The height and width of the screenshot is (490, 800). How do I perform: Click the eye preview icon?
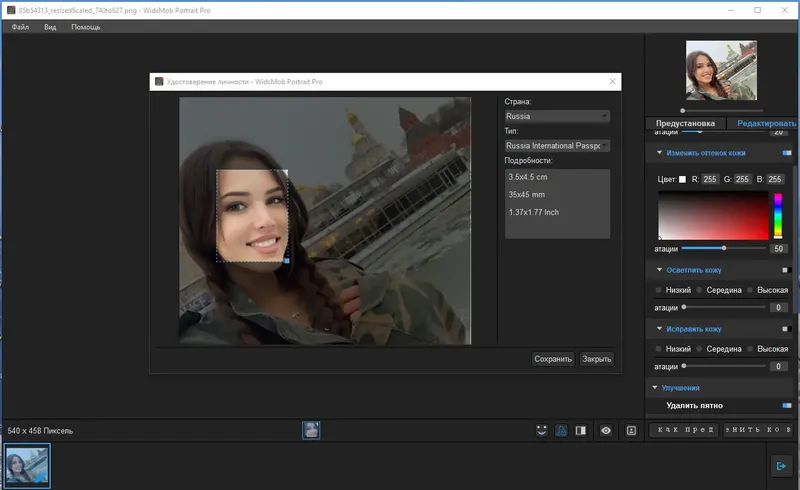pos(606,430)
